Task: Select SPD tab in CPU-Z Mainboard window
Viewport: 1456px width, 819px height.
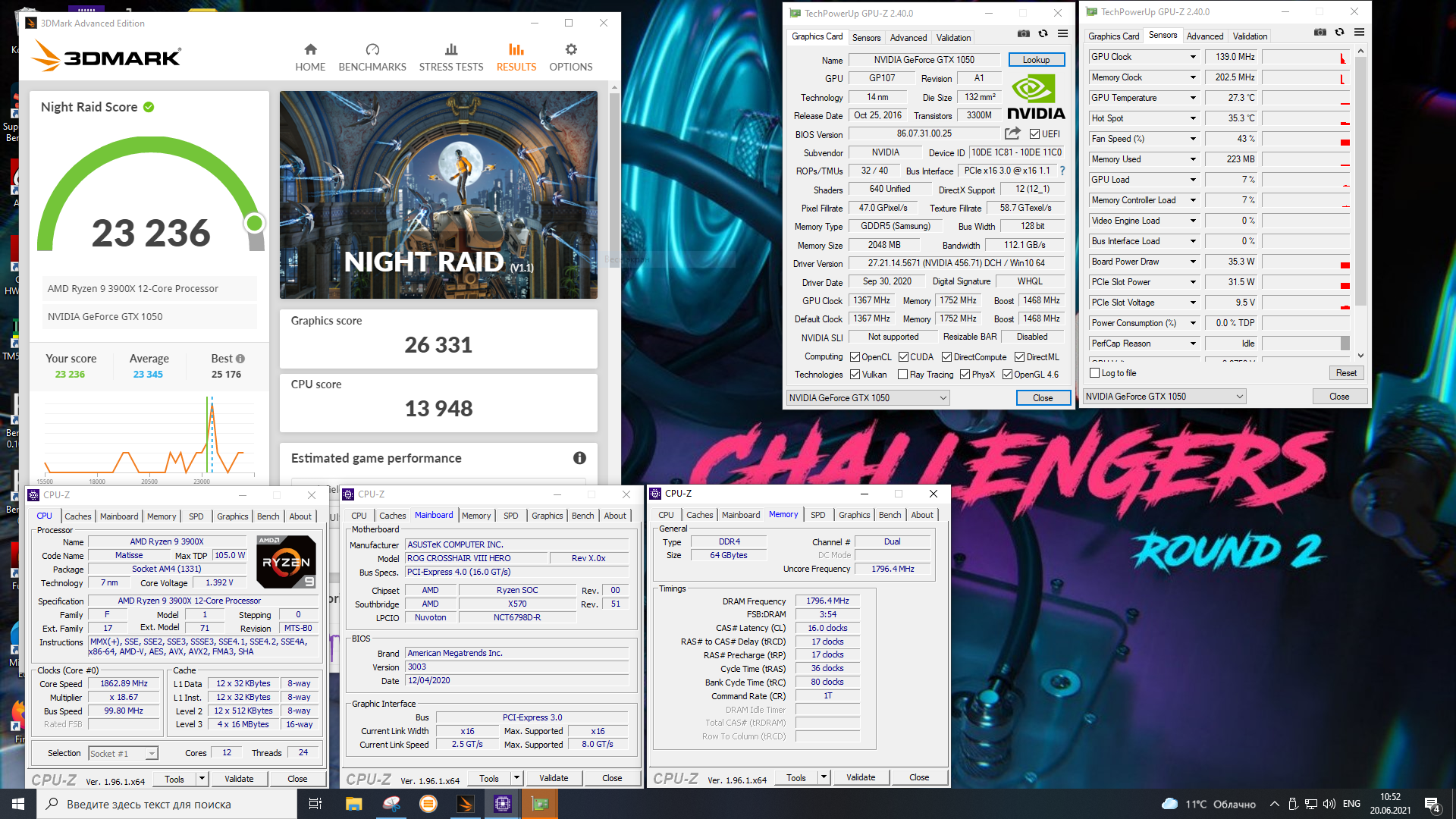Action: (511, 516)
